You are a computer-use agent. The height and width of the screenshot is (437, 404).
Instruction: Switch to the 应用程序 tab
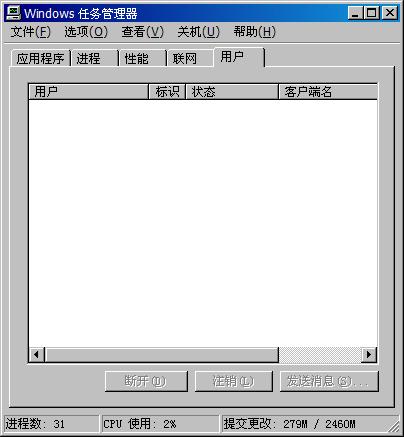pyautogui.click(x=41, y=59)
